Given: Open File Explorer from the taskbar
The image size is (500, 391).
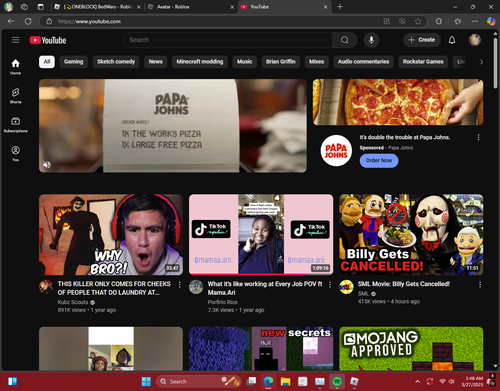Looking at the screenshot, I should tap(285, 381).
